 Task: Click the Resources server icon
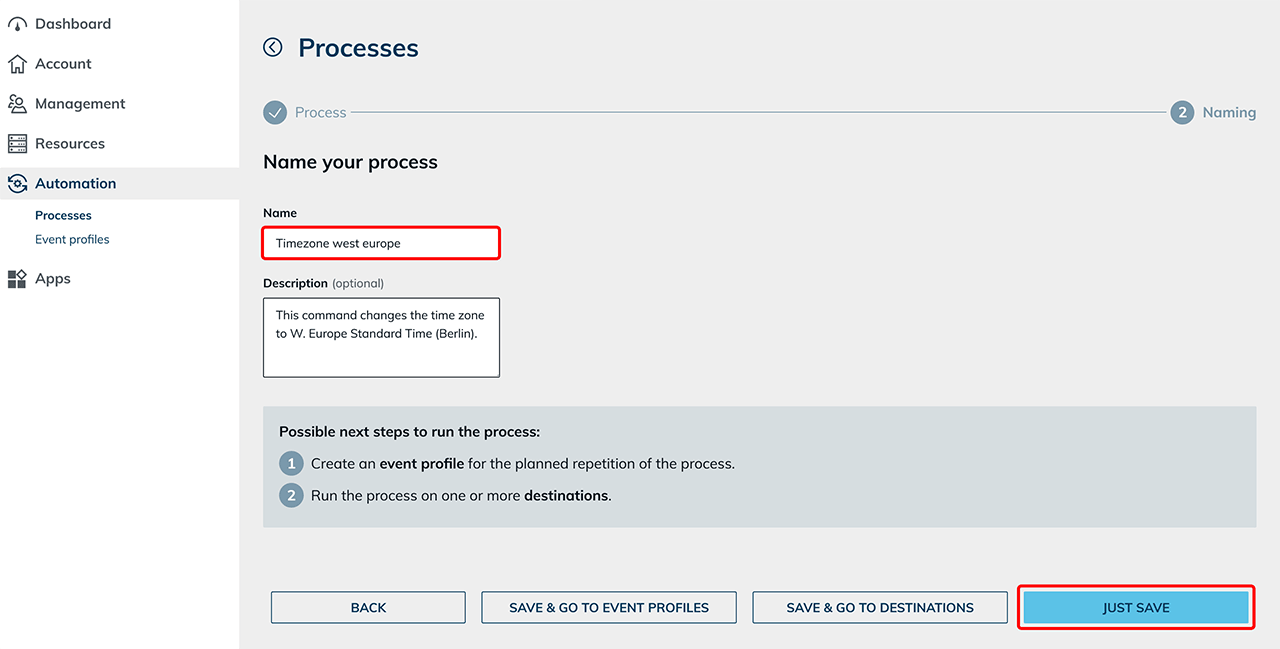click(x=17, y=144)
